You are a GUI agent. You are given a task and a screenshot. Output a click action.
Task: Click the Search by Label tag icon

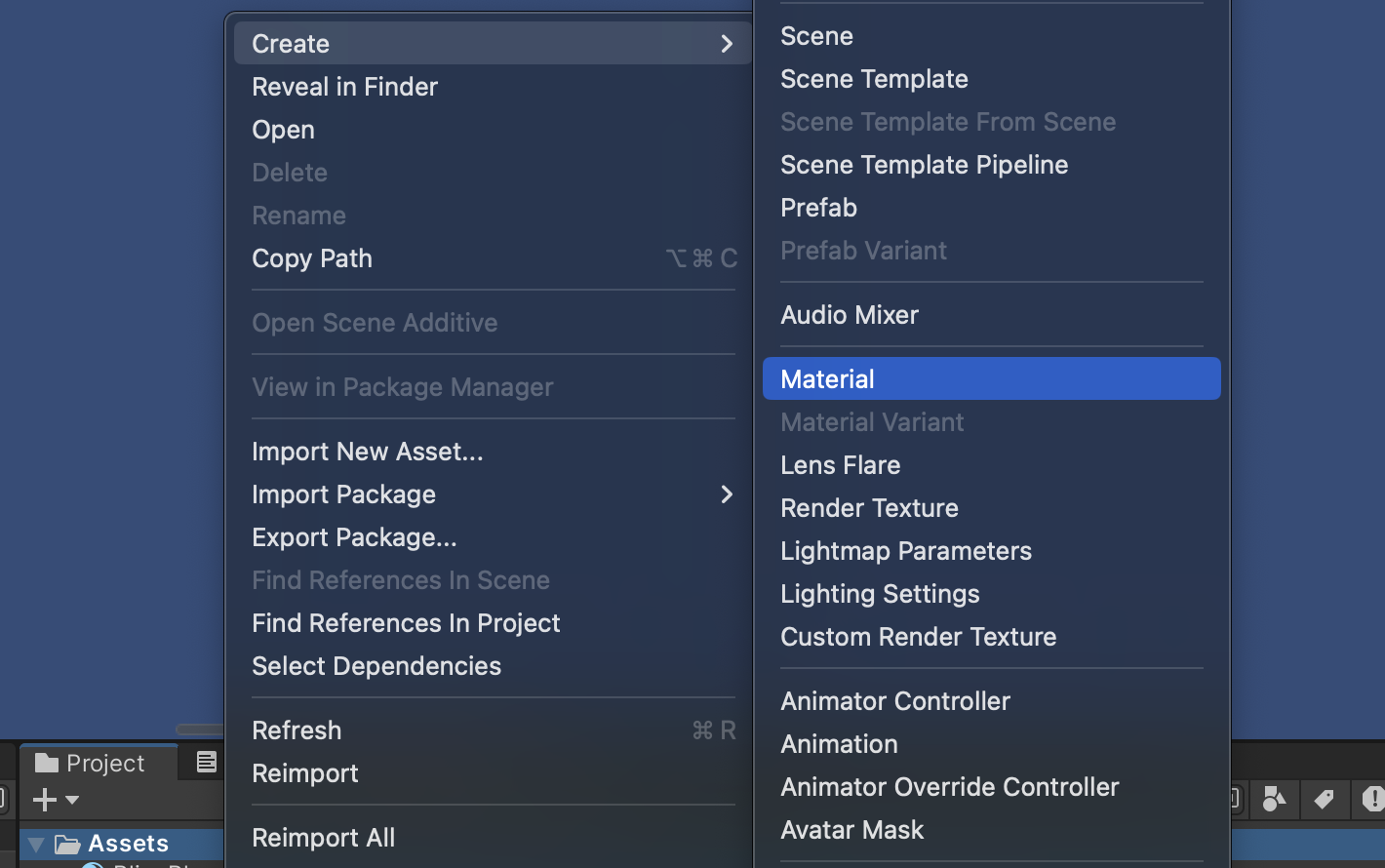click(x=1324, y=800)
